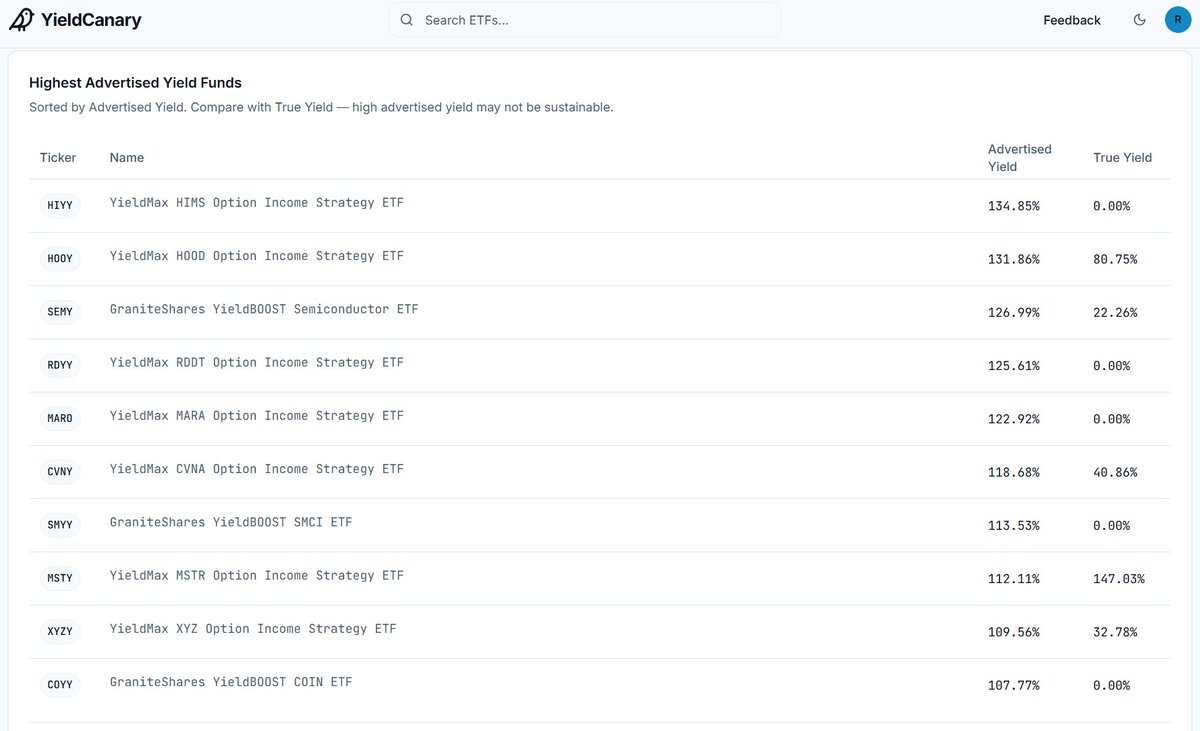Select the SMYY ticker badge
1200x731 pixels.
point(60,525)
